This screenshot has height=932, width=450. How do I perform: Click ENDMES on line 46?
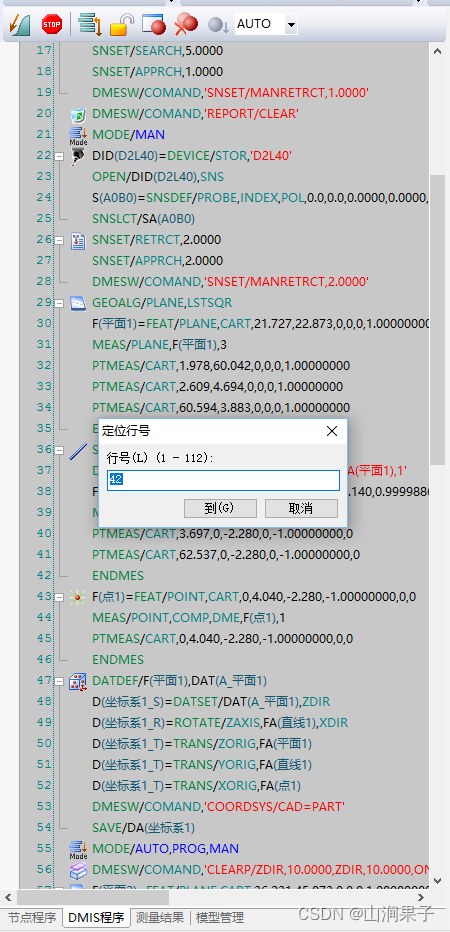pos(118,659)
